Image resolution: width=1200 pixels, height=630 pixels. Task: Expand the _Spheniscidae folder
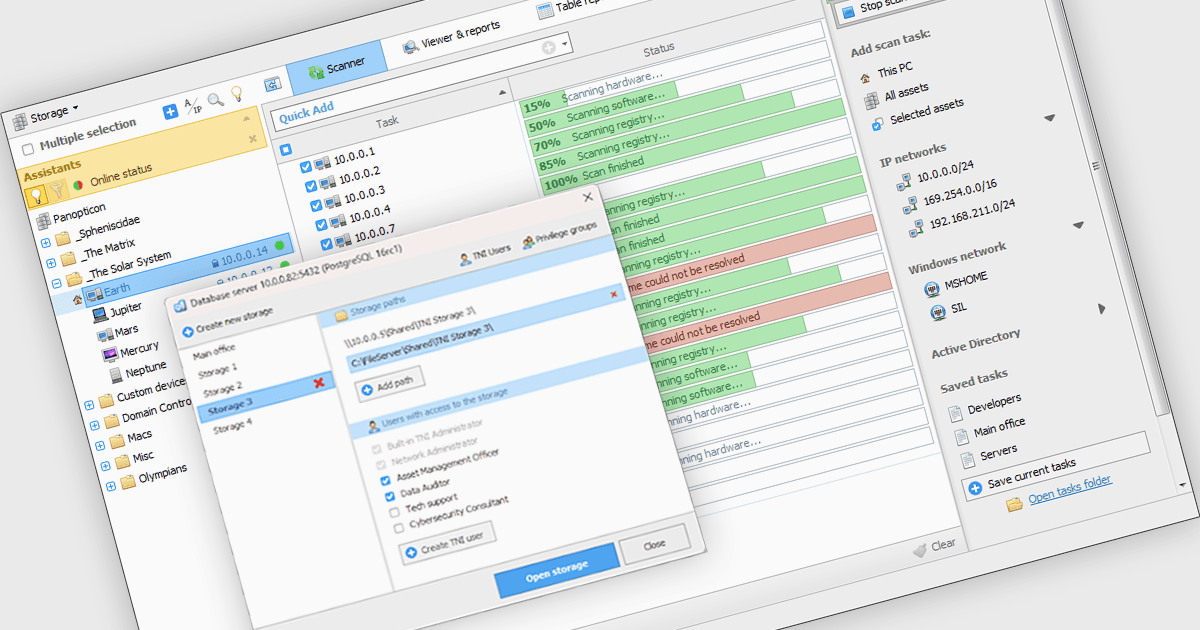pos(46,243)
